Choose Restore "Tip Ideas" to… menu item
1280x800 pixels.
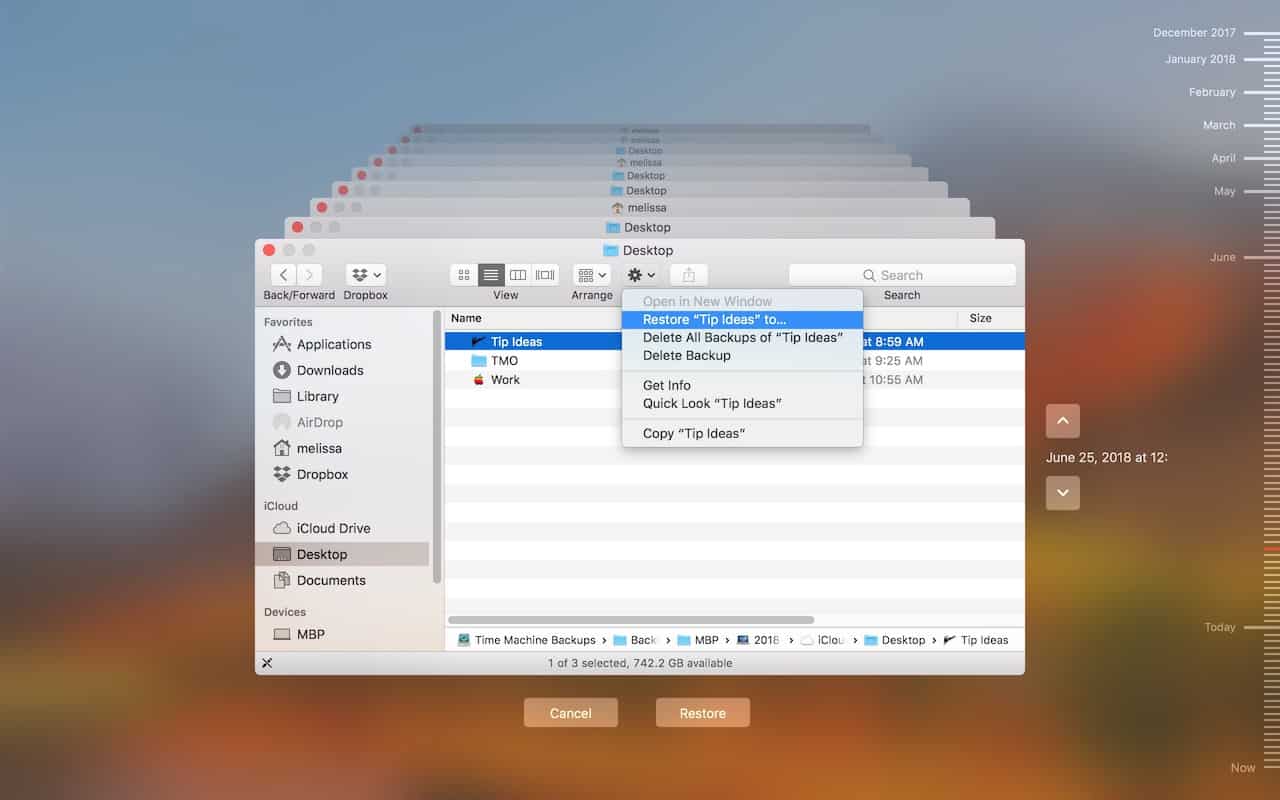(714, 320)
